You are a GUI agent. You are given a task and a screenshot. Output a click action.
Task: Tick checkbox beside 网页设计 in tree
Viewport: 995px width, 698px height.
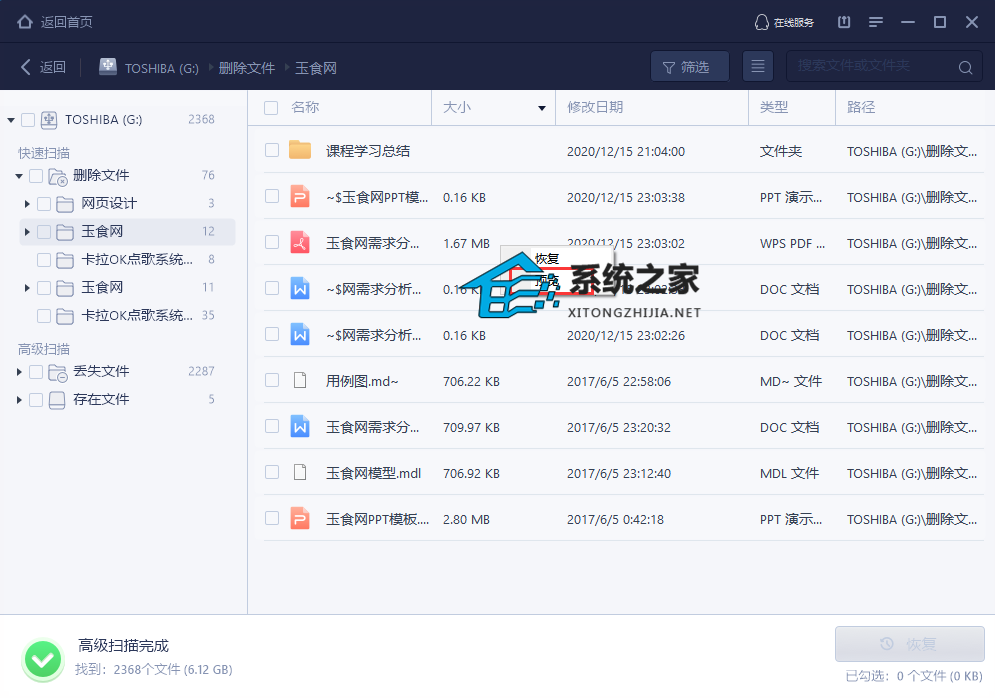(44, 204)
